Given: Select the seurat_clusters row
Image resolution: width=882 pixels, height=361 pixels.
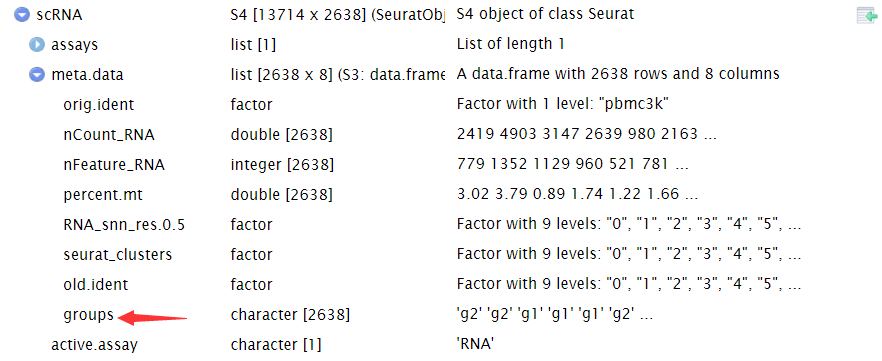Looking at the screenshot, I should pyautogui.click(x=441, y=254).
